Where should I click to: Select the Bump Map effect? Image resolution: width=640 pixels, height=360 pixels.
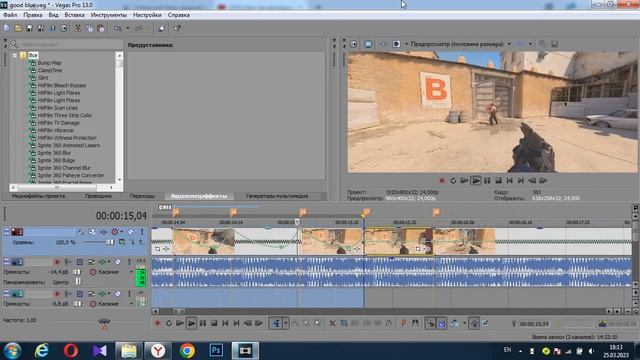[49, 63]
